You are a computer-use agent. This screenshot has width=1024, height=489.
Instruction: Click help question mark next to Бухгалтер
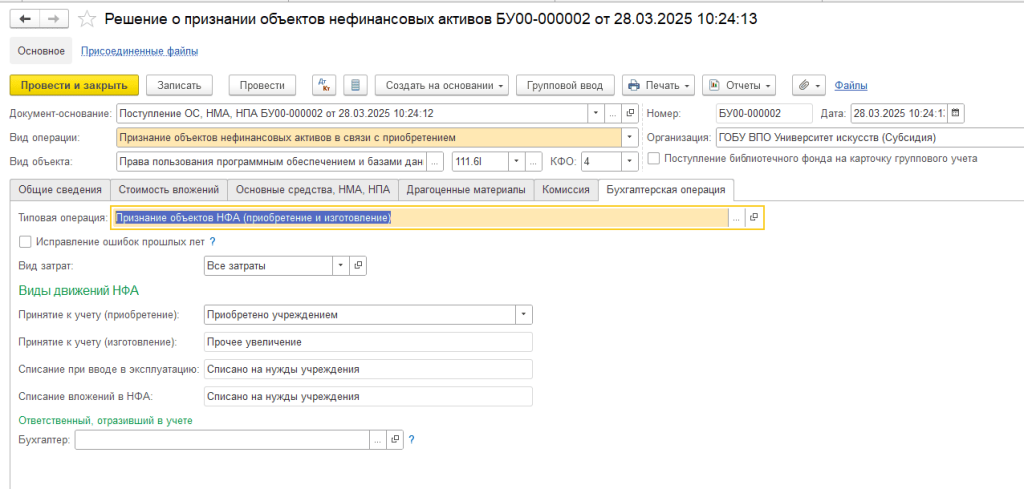411,439
